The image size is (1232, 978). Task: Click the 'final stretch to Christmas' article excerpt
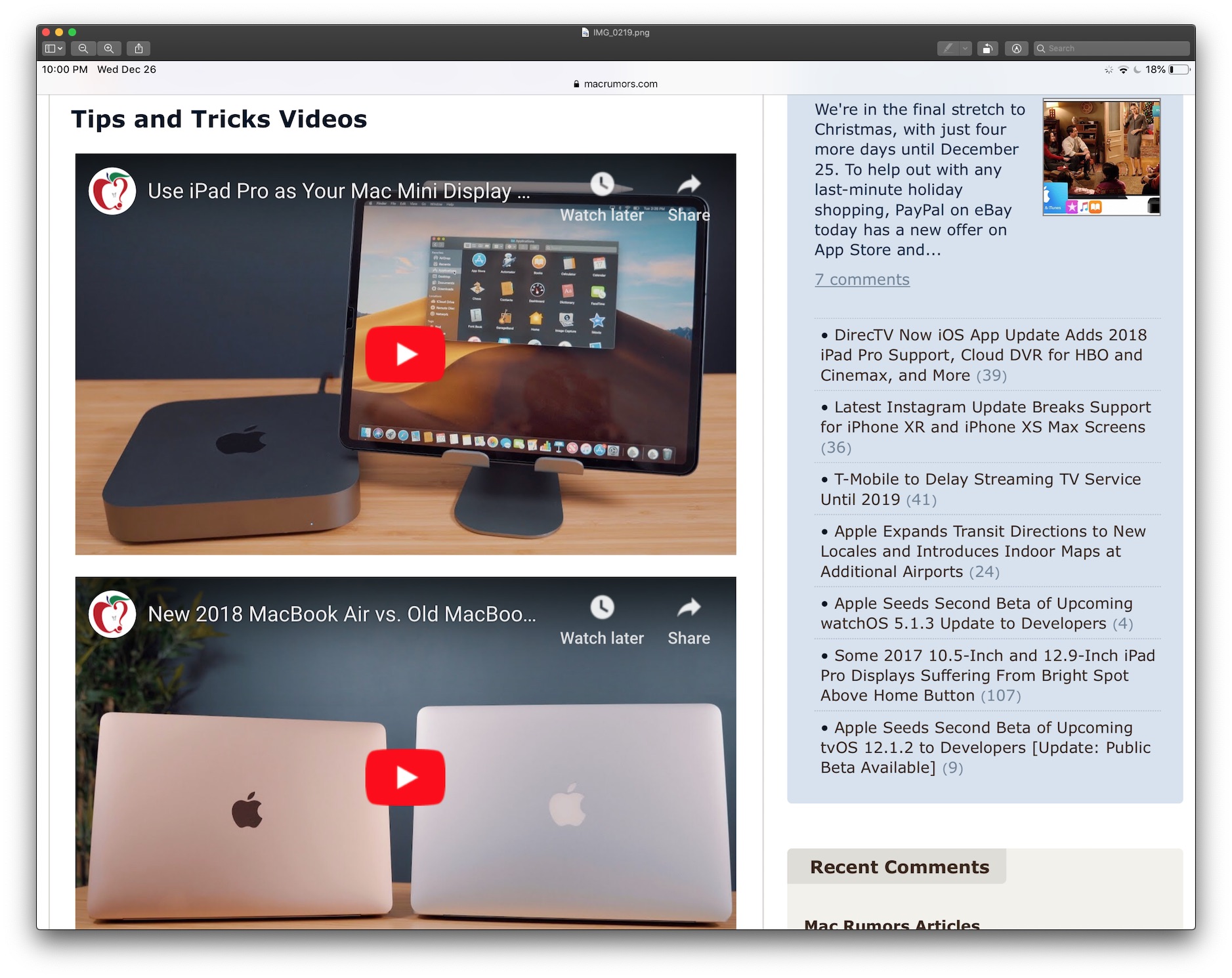(920, 180)
